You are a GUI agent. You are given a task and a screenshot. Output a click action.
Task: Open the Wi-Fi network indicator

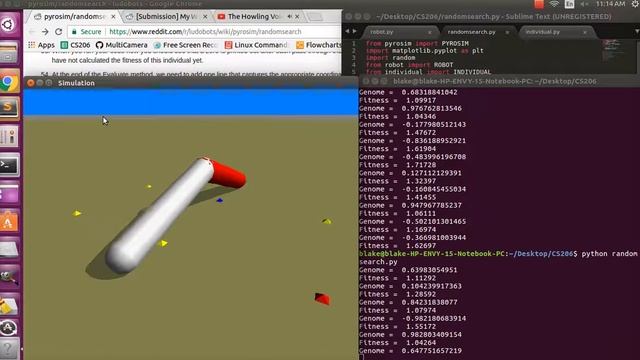554,4
